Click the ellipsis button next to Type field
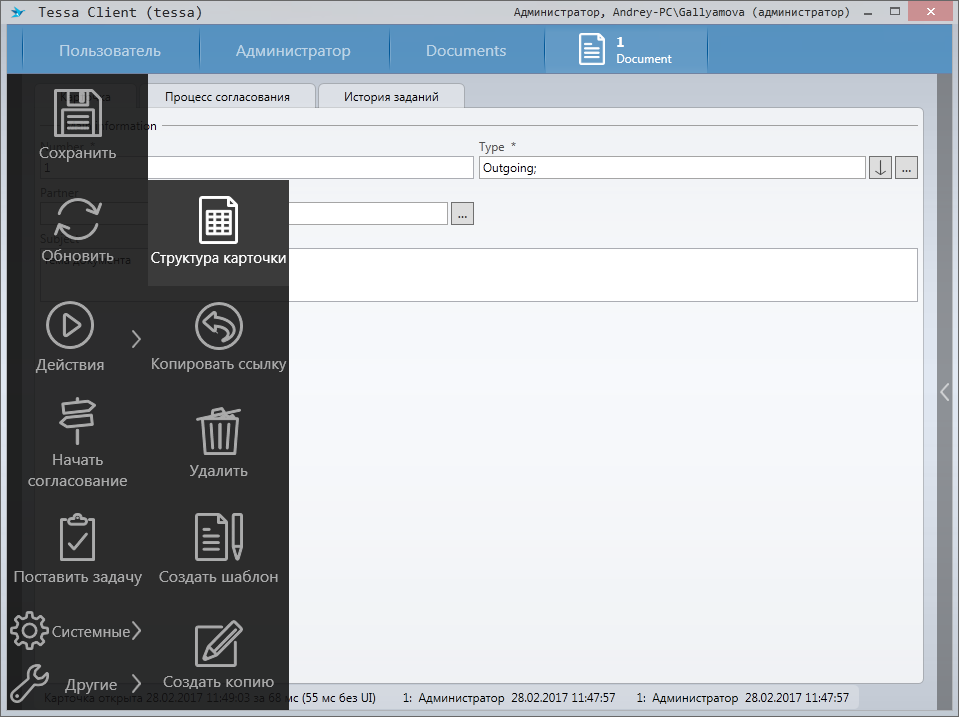This screenshot has width=959, height=717. coord(906,168)
